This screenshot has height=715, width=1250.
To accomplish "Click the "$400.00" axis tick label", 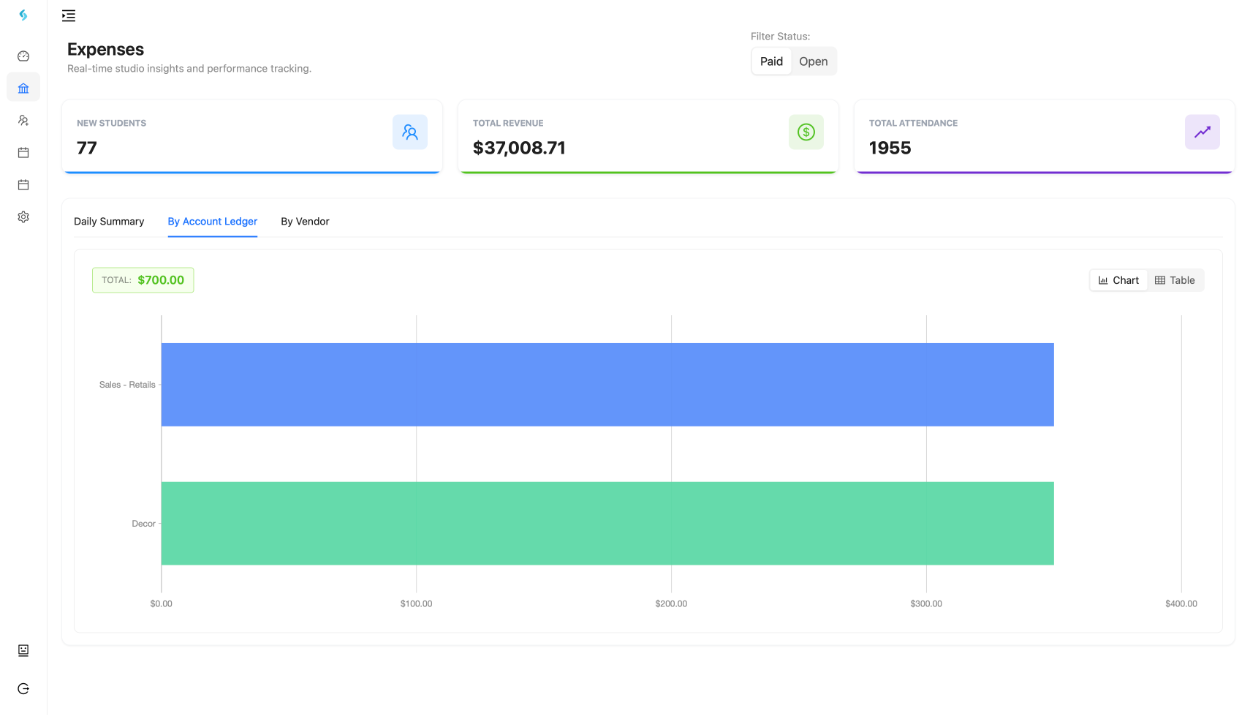I will [1181, 604].
